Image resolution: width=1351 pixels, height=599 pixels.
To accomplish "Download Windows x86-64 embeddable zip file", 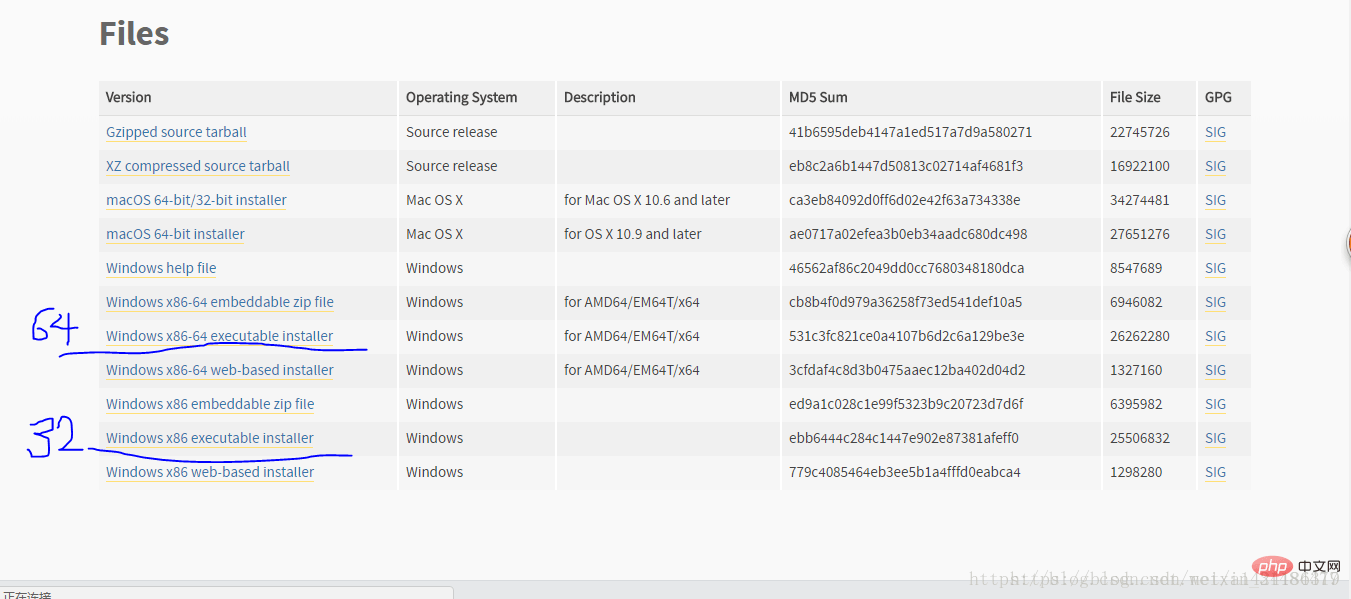I will tap(220, 302).
